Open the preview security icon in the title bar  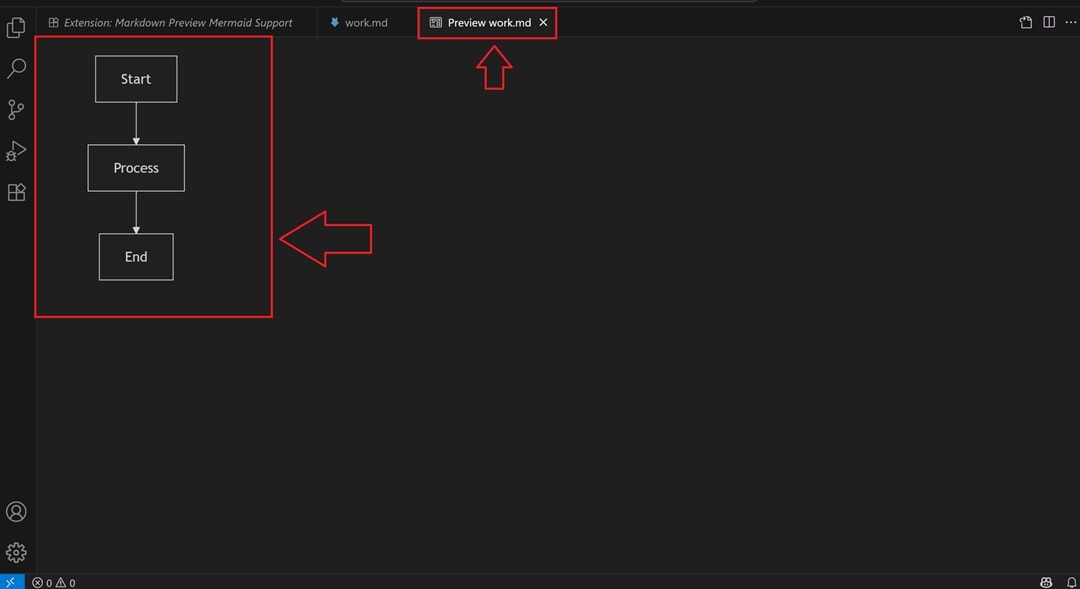coord(1025,21)
